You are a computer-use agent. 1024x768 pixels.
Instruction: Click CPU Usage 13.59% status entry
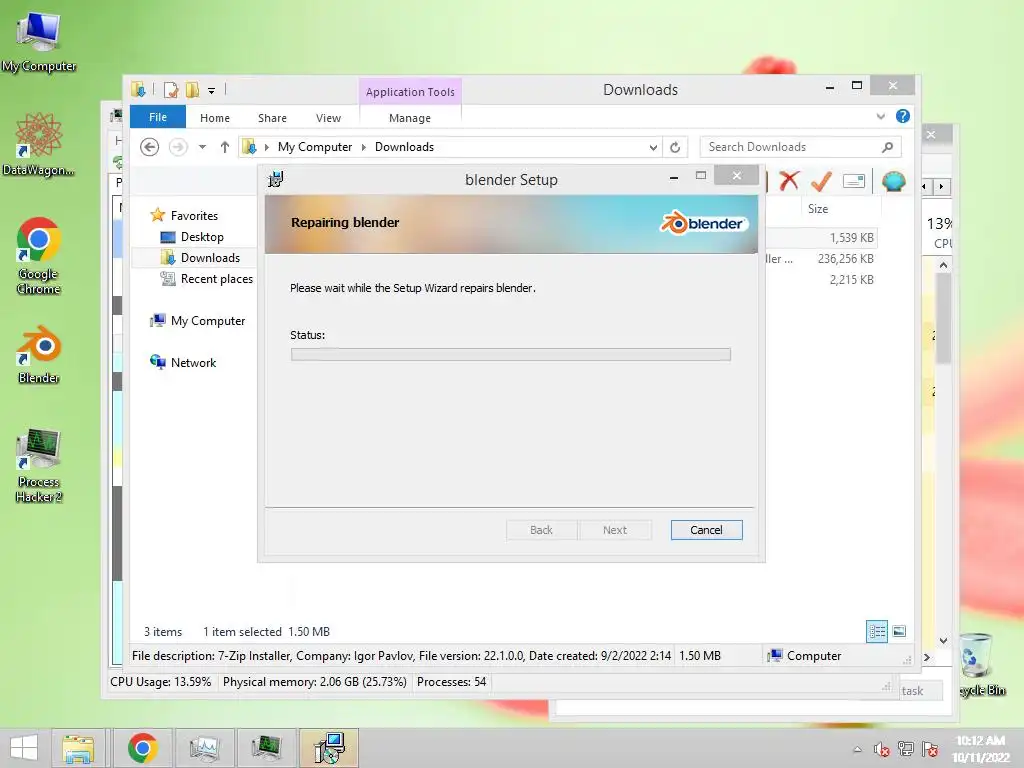tap(161, 682)
